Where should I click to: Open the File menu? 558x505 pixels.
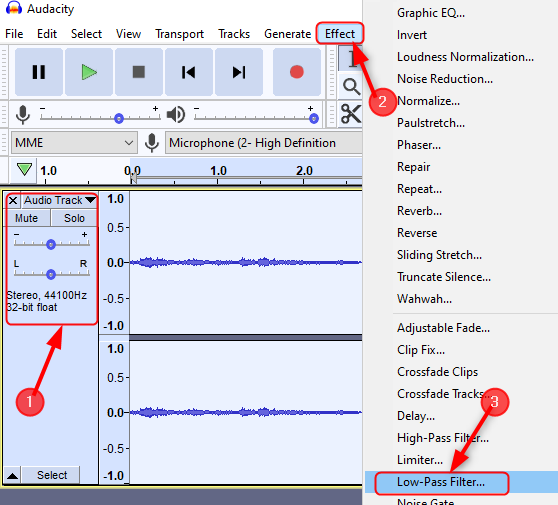coord(14,34)
